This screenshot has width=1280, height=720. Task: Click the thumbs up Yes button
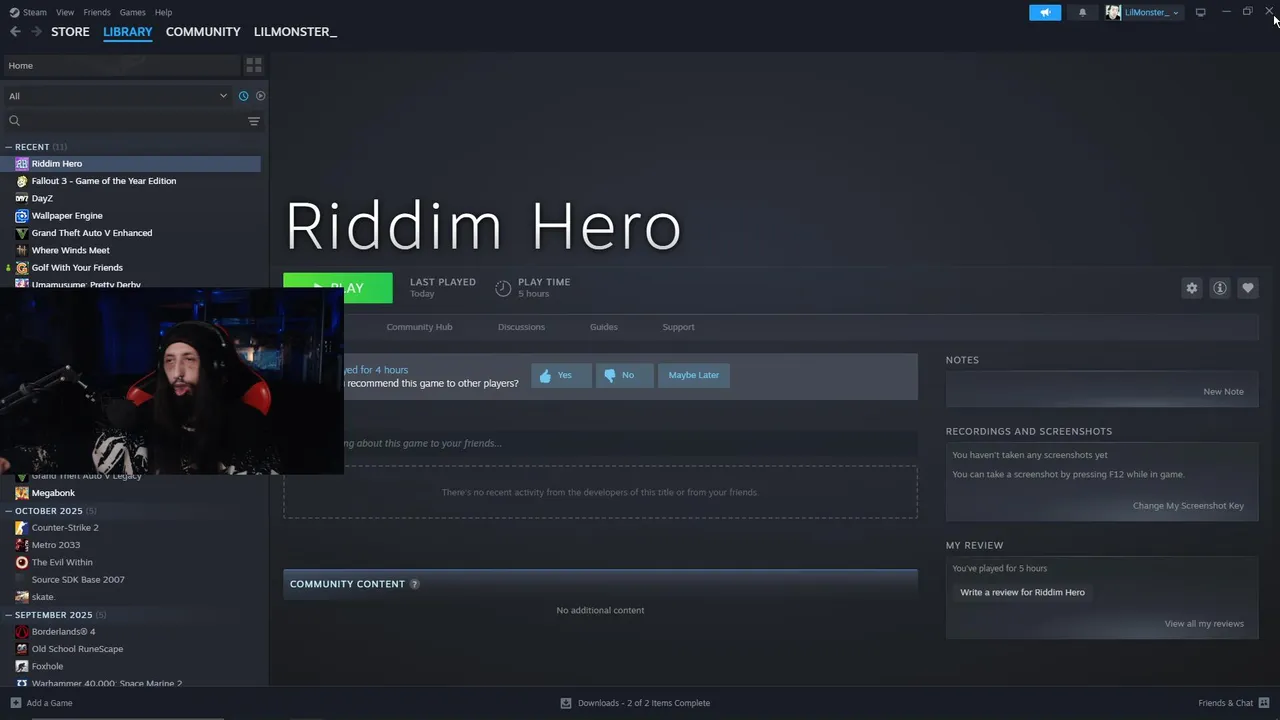tap(561, 375)
